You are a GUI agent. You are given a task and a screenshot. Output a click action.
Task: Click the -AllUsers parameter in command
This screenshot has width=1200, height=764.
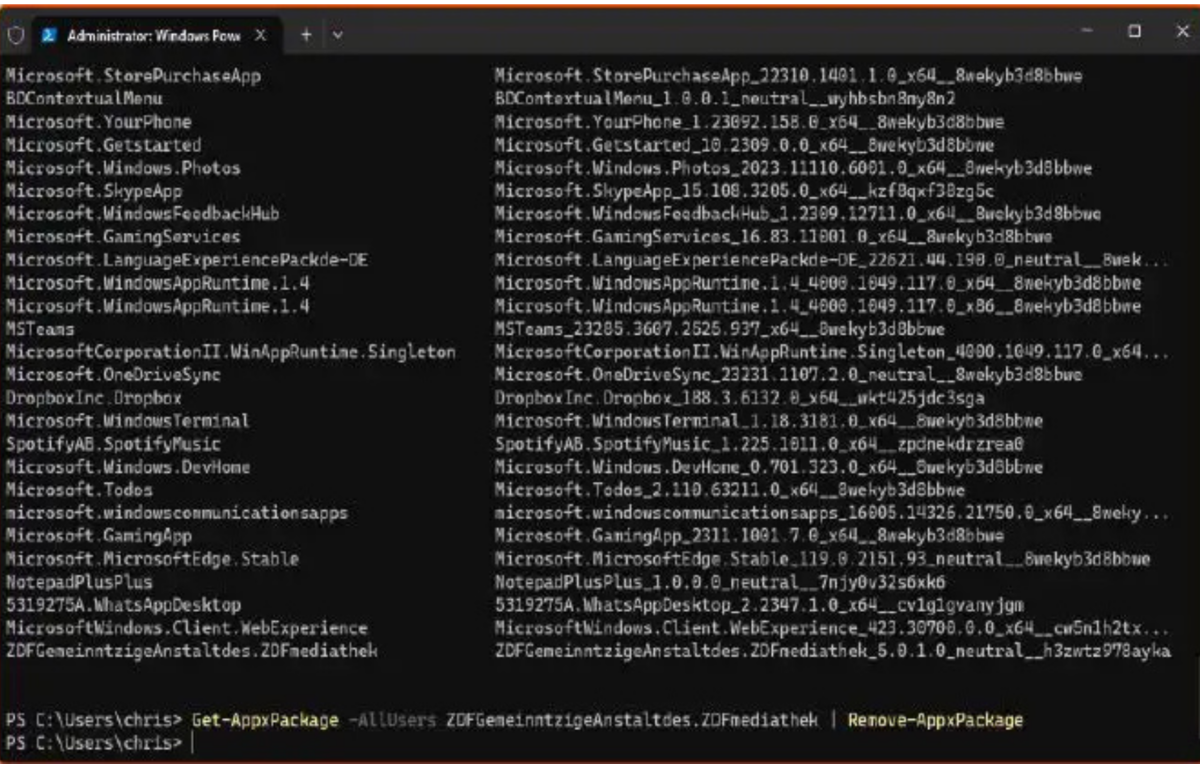pos(396,721)
